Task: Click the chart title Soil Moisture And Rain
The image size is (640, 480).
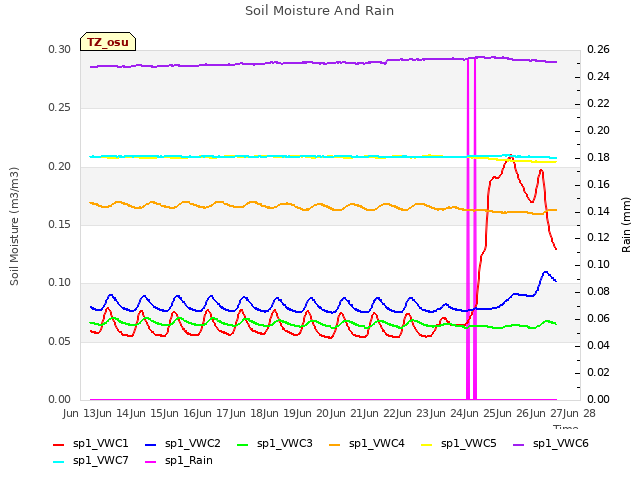Action: [319, 11]
